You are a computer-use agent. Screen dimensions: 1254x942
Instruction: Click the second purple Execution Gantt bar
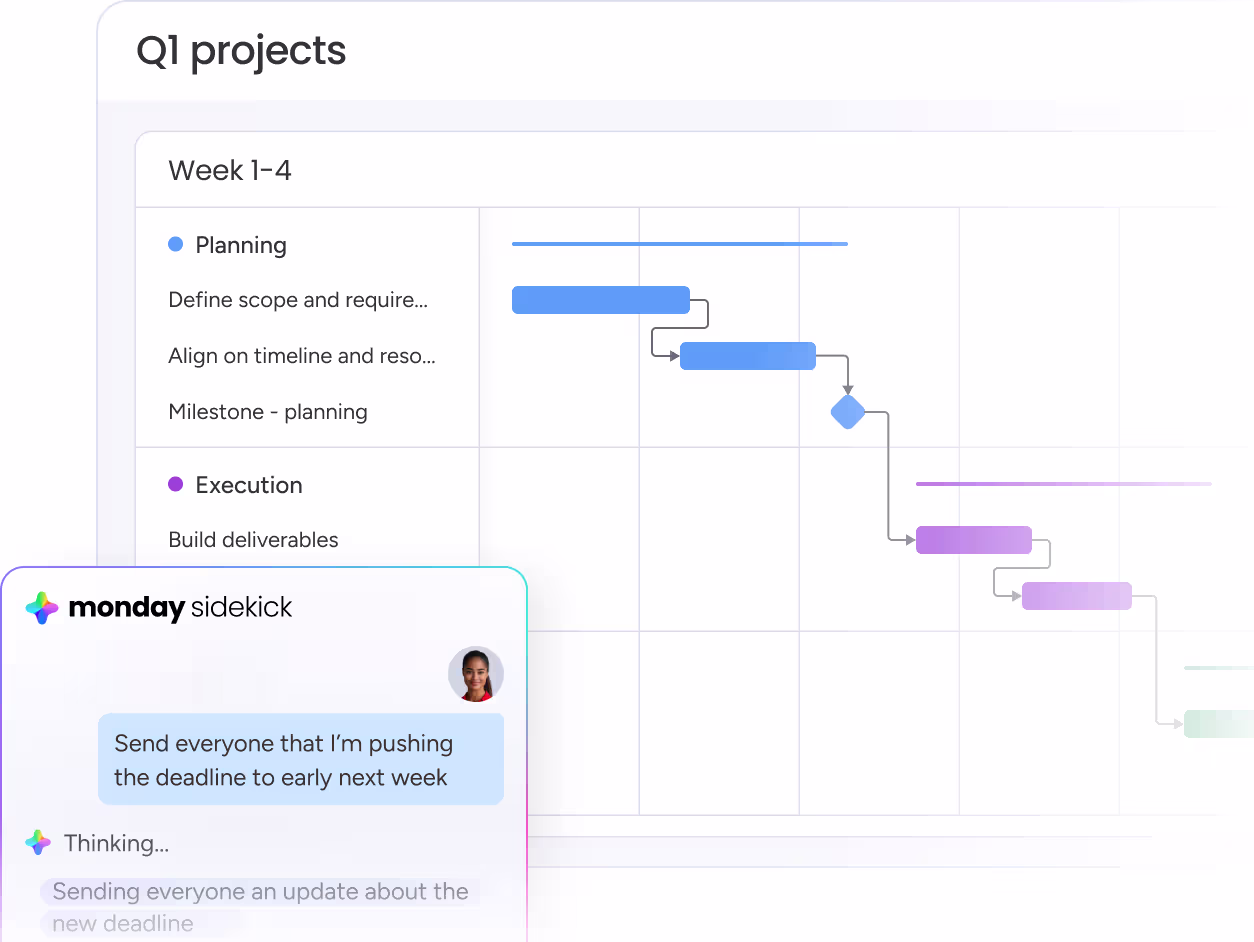click(1076, 596)
